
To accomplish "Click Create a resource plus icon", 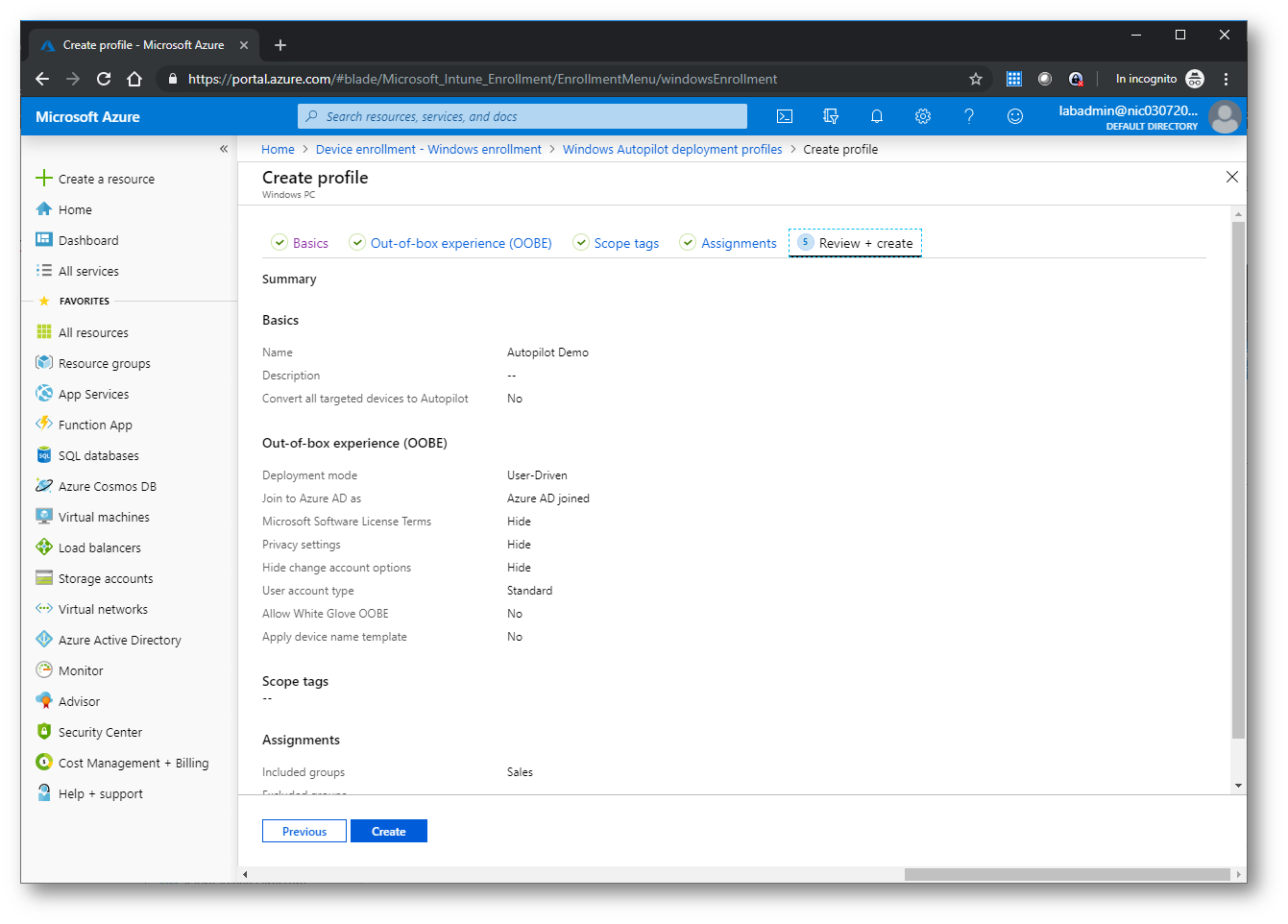I will (x=44, y=178).
